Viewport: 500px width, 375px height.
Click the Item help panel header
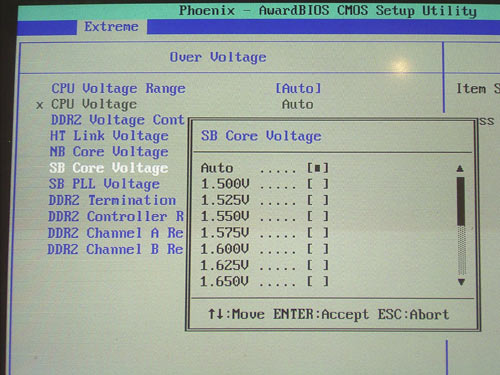pos(478,89)
